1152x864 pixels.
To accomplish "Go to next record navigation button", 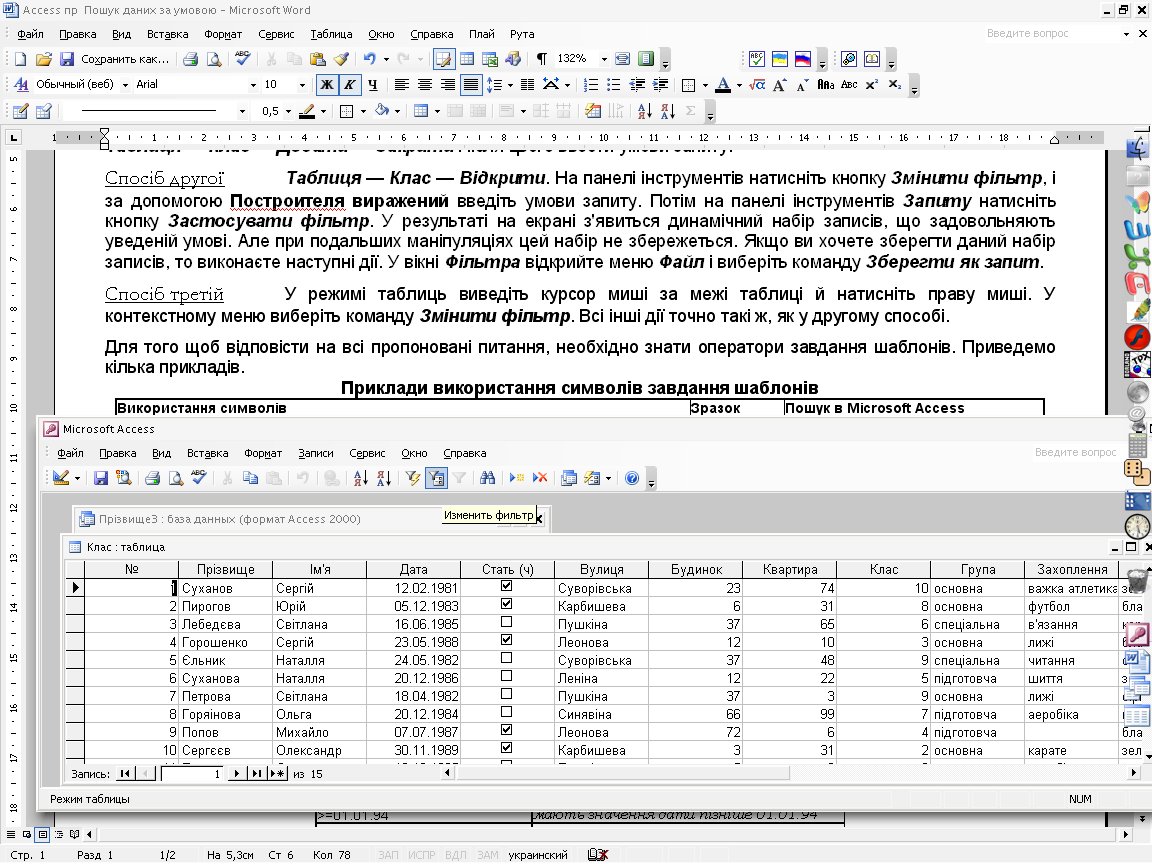I will click(237, 774).
